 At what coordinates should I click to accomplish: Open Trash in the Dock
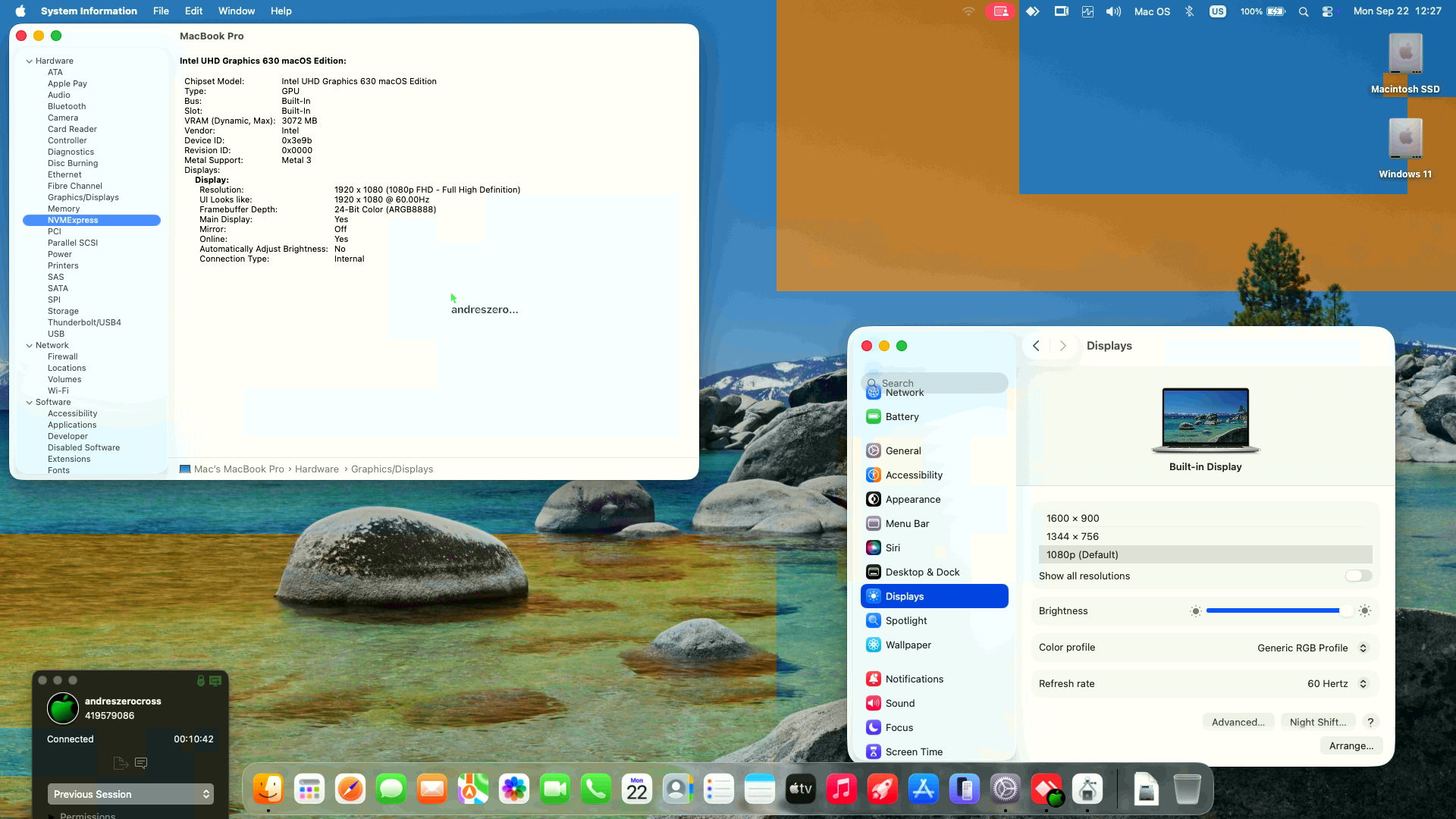coord(1188,789)
